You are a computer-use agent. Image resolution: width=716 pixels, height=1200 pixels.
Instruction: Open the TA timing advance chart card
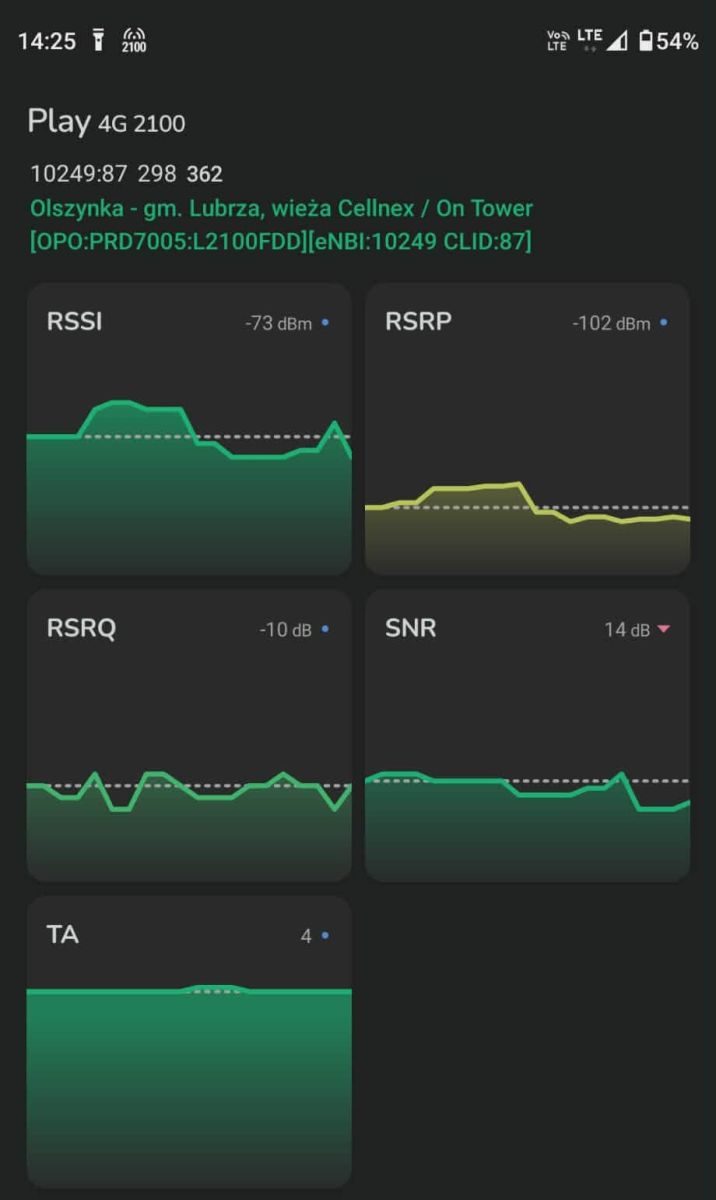pyautogui.click(x=189, y=1042)
